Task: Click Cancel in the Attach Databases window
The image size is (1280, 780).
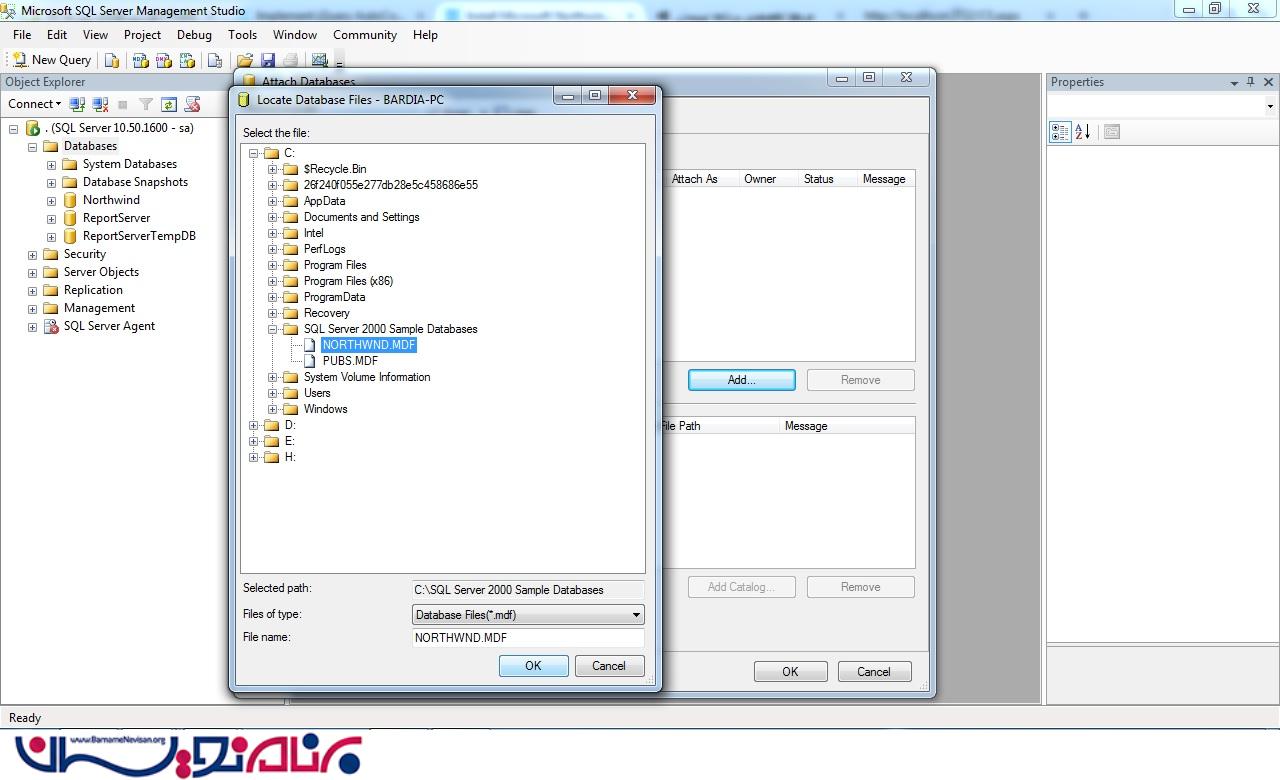Action: pyautogui.click(x=874, y=672)
